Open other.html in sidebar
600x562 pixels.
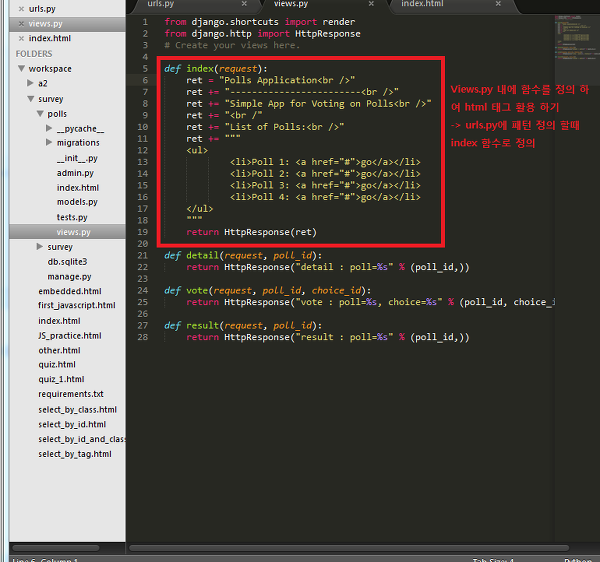point(59,350)
